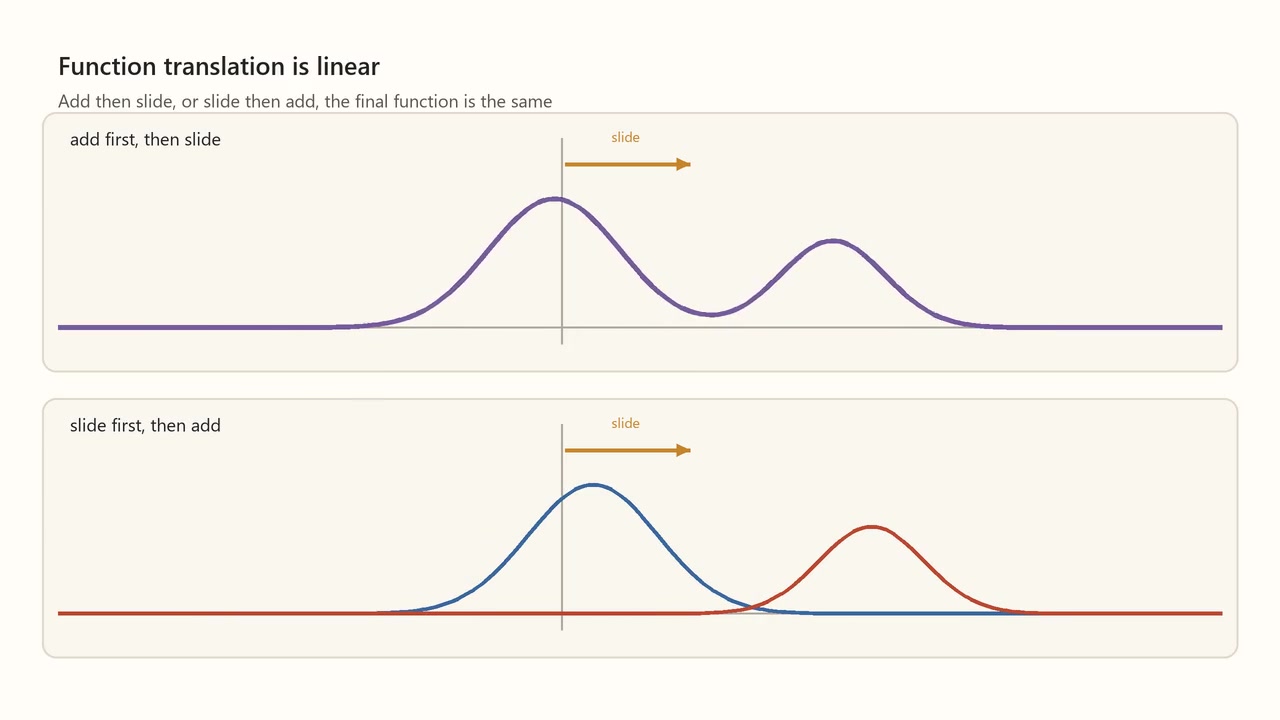Select the "slide first, then add" panel label
1280x720 pixels.
tap(145, 426)
